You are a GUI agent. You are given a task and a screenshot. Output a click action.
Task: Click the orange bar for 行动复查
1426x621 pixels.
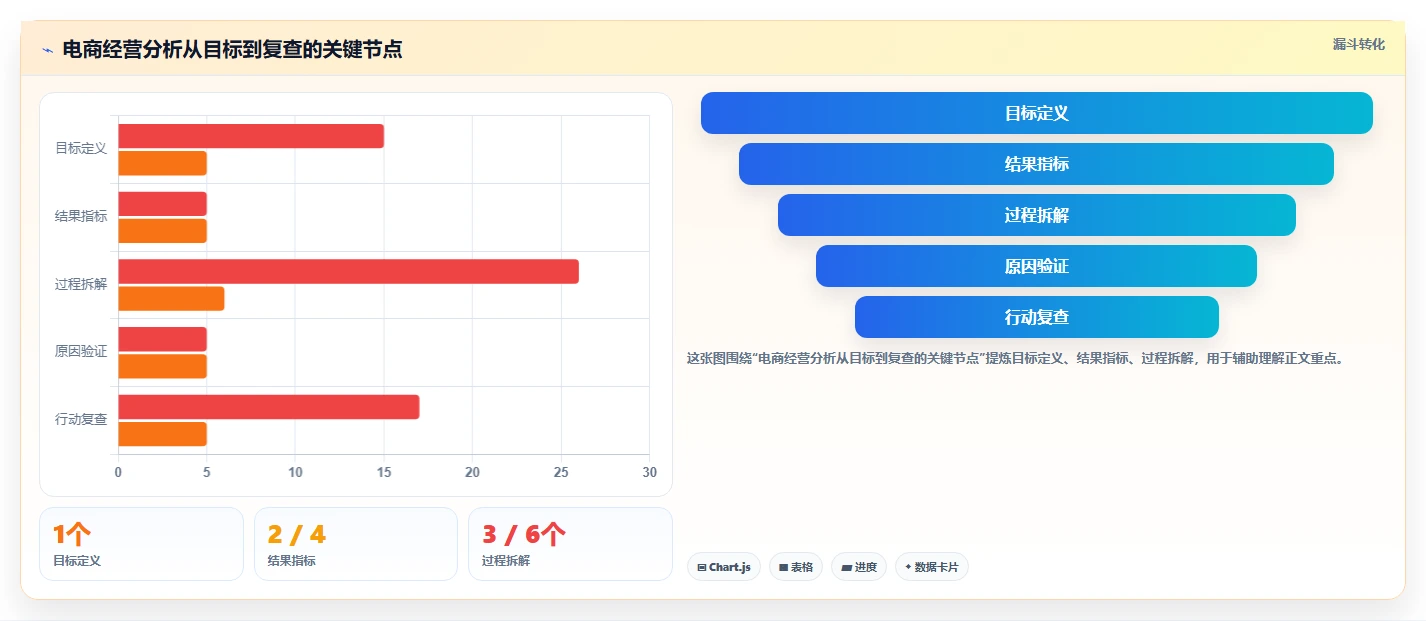coord(162,434)
